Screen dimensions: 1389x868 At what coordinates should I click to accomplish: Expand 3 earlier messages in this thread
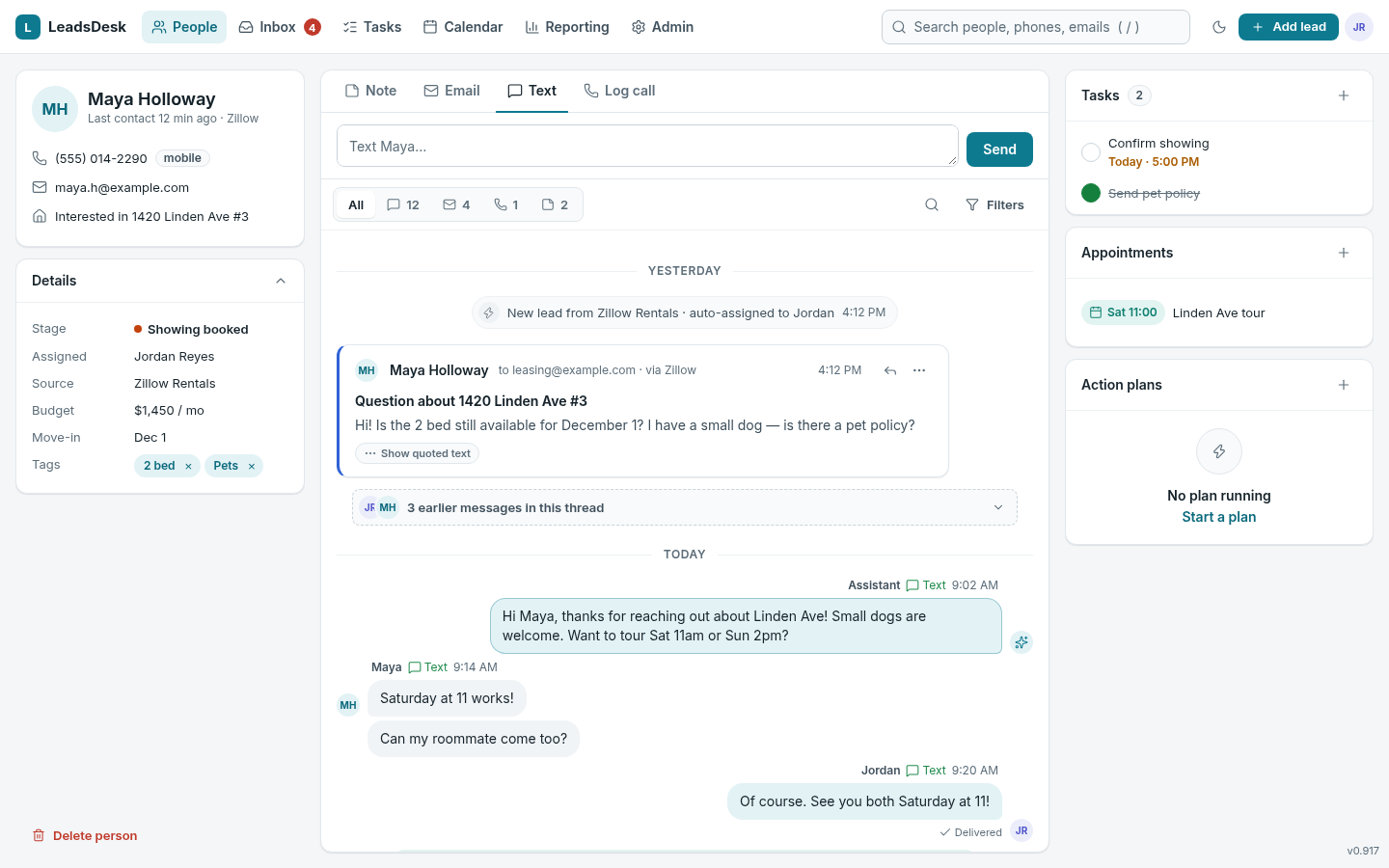(685, 507)
